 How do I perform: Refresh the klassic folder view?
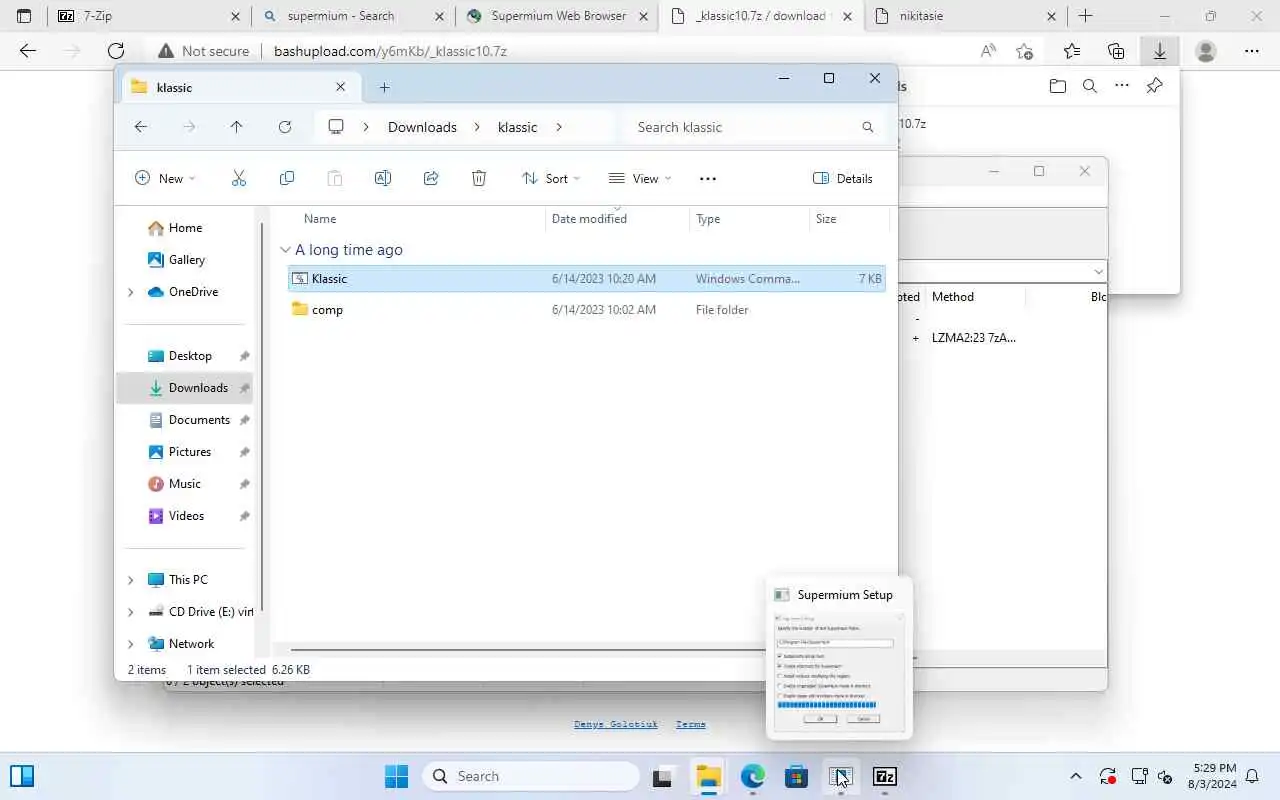point(285,127)
